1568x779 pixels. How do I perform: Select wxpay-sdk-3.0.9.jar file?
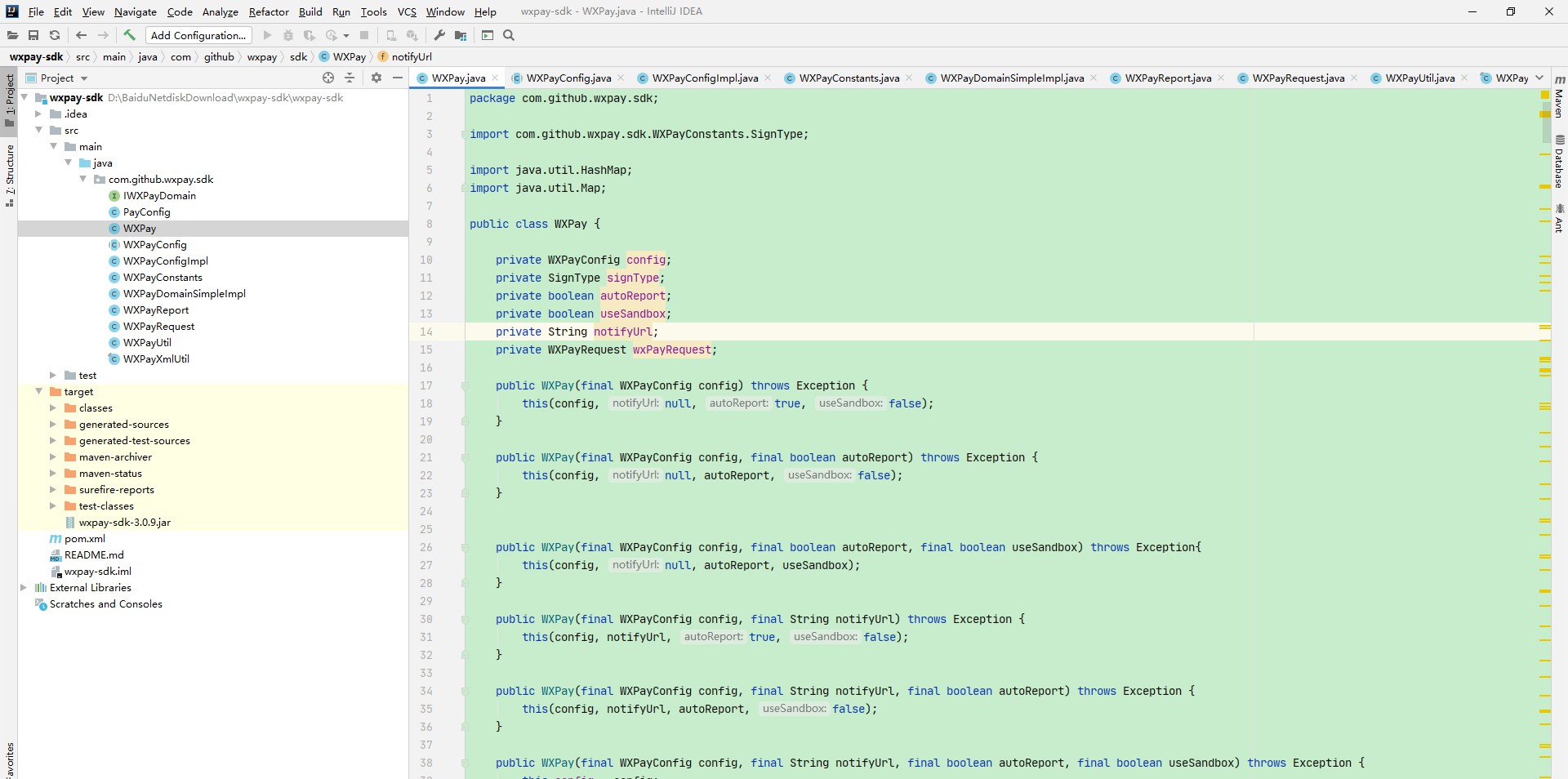point(124,522)
